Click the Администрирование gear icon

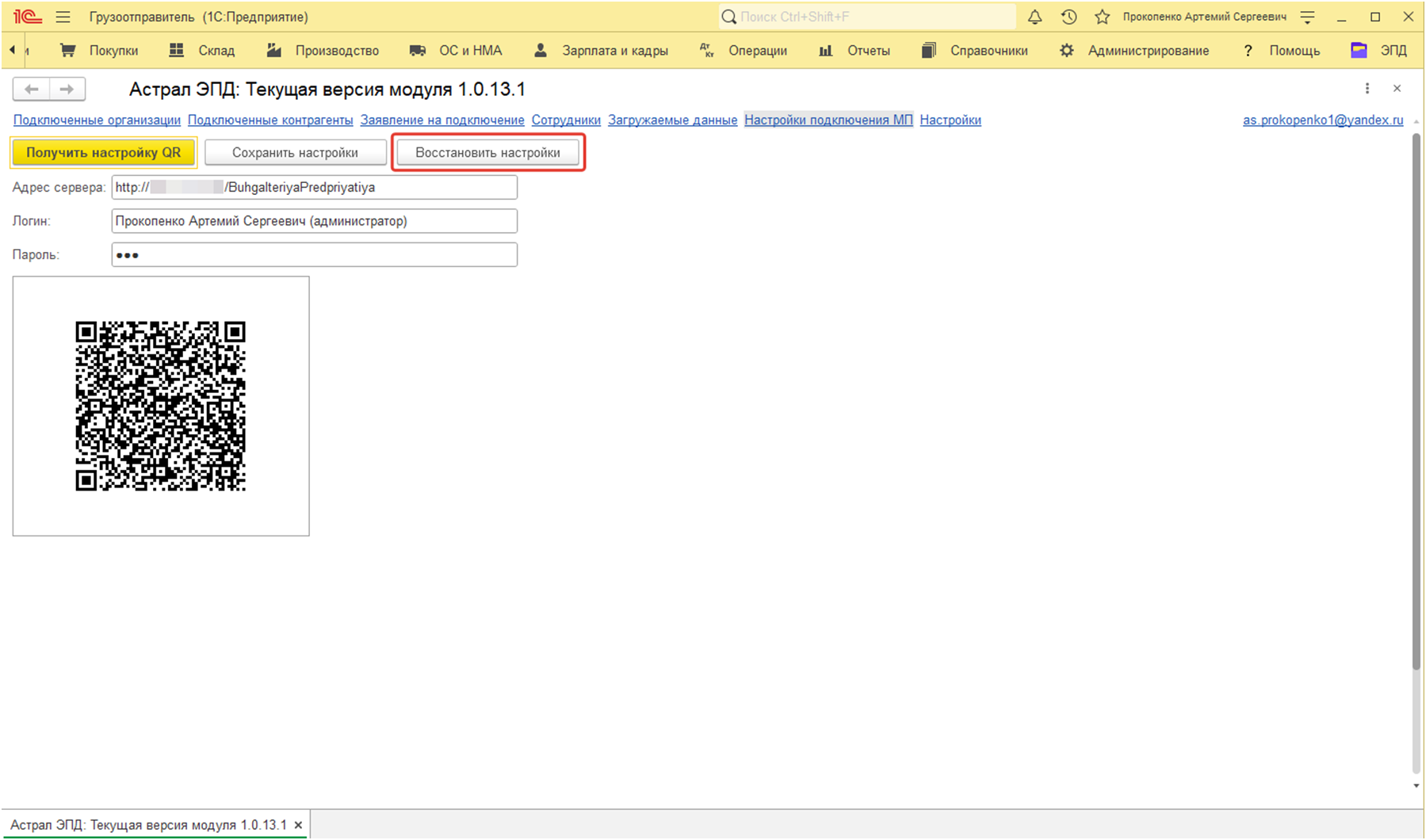pos(1067,50)
